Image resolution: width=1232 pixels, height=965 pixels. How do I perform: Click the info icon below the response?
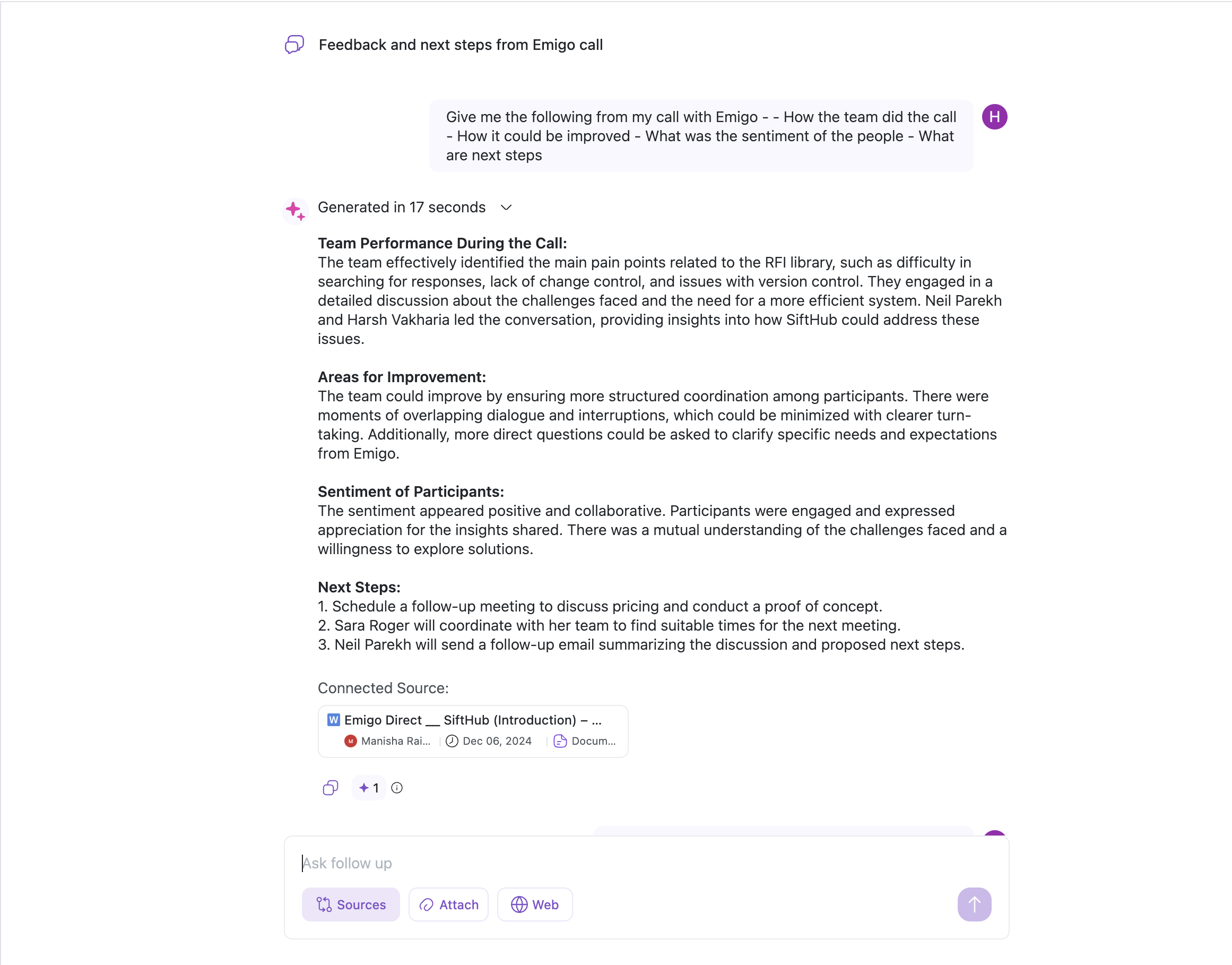pyautogui.click(x=397, y=788)
